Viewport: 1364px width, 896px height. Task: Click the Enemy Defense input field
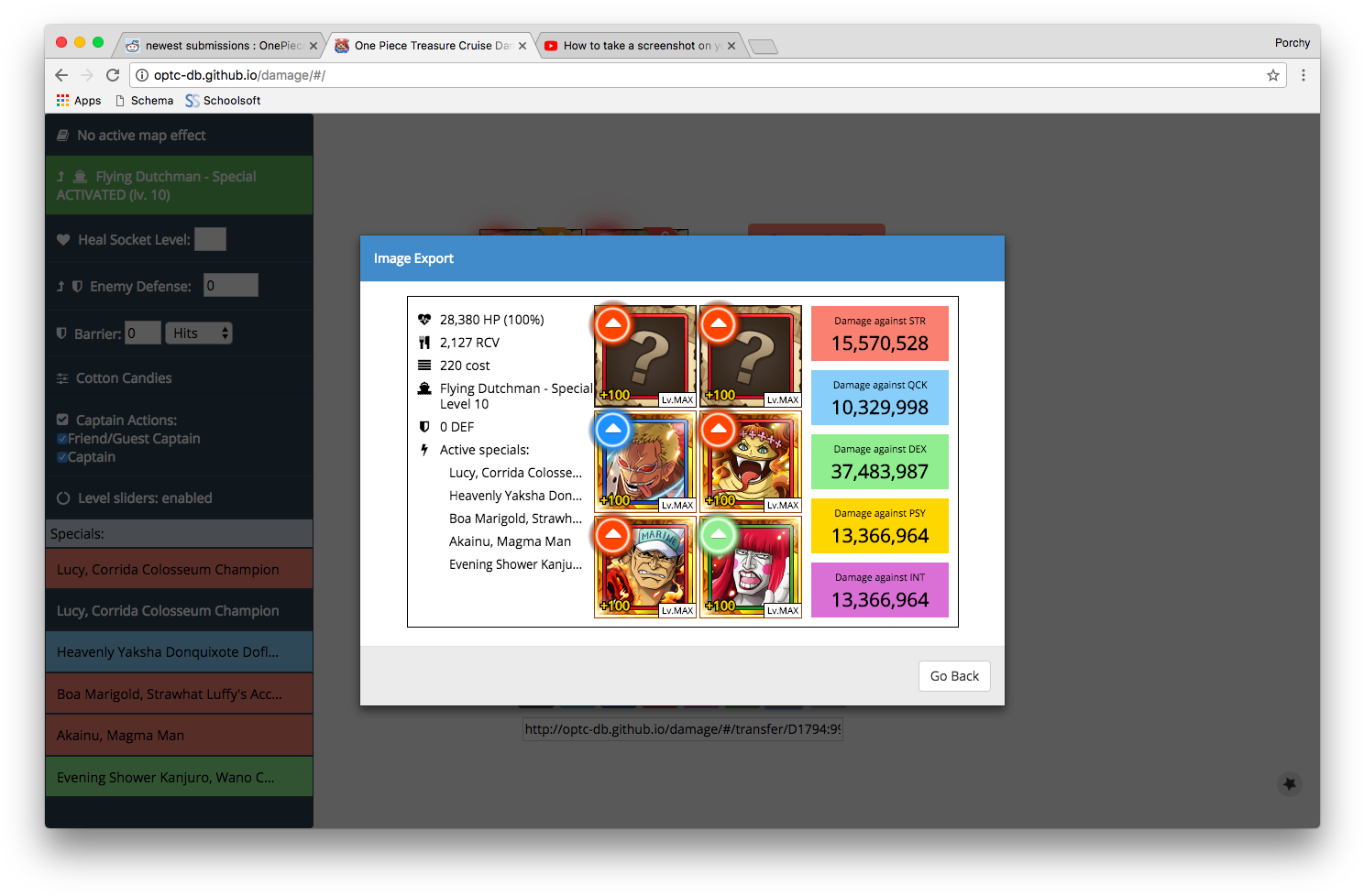pos(231,286)
